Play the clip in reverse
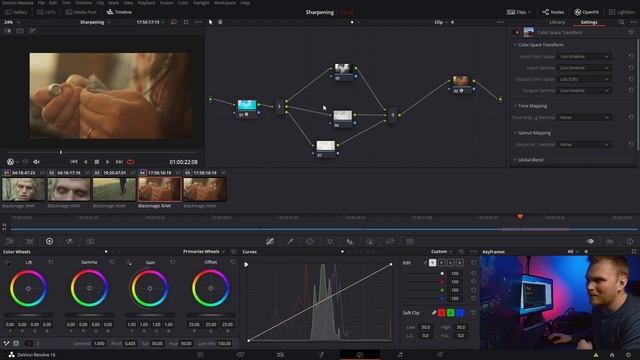 click(x=85, y=162)
